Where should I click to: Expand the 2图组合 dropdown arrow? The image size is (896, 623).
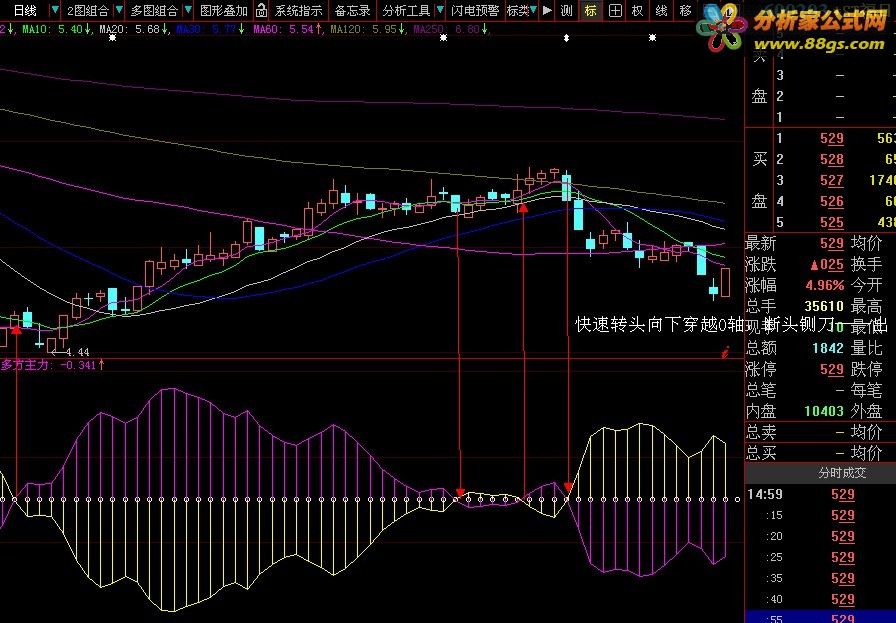pyautogui.click(x=119, y=10)
